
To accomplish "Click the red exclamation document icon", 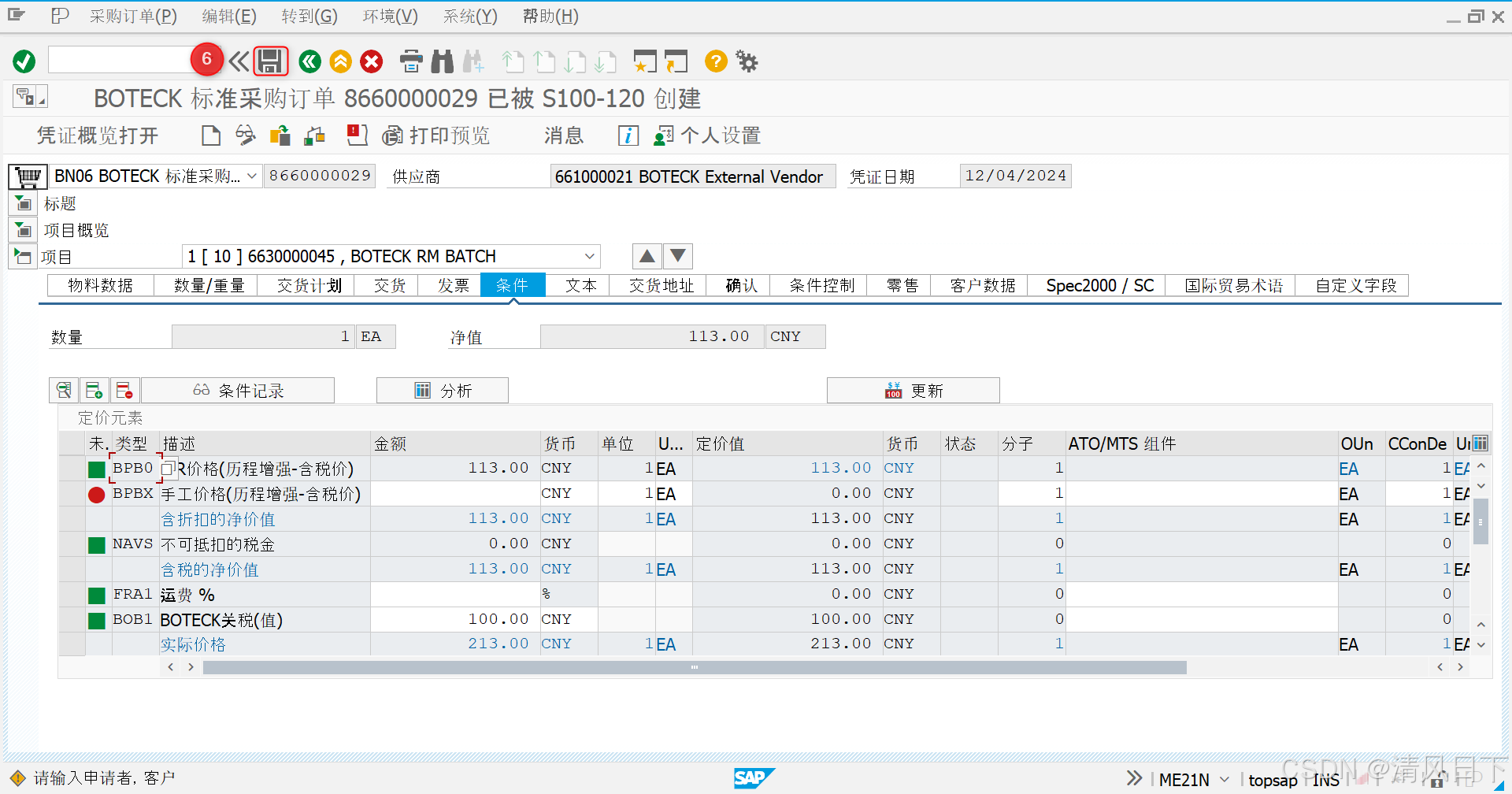I will (358, 135).
